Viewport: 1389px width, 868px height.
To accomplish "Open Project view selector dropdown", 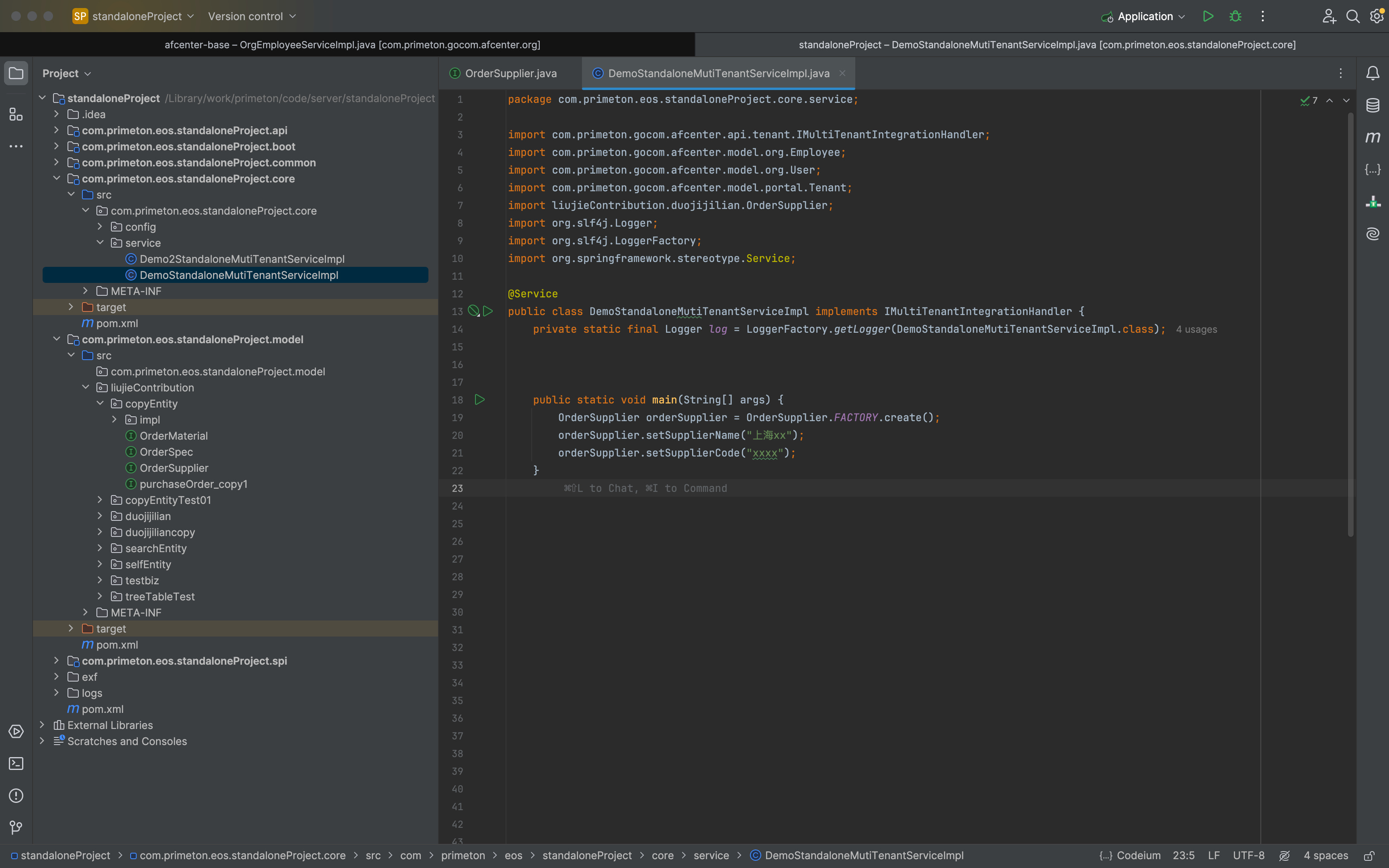I will coord(67,74).
